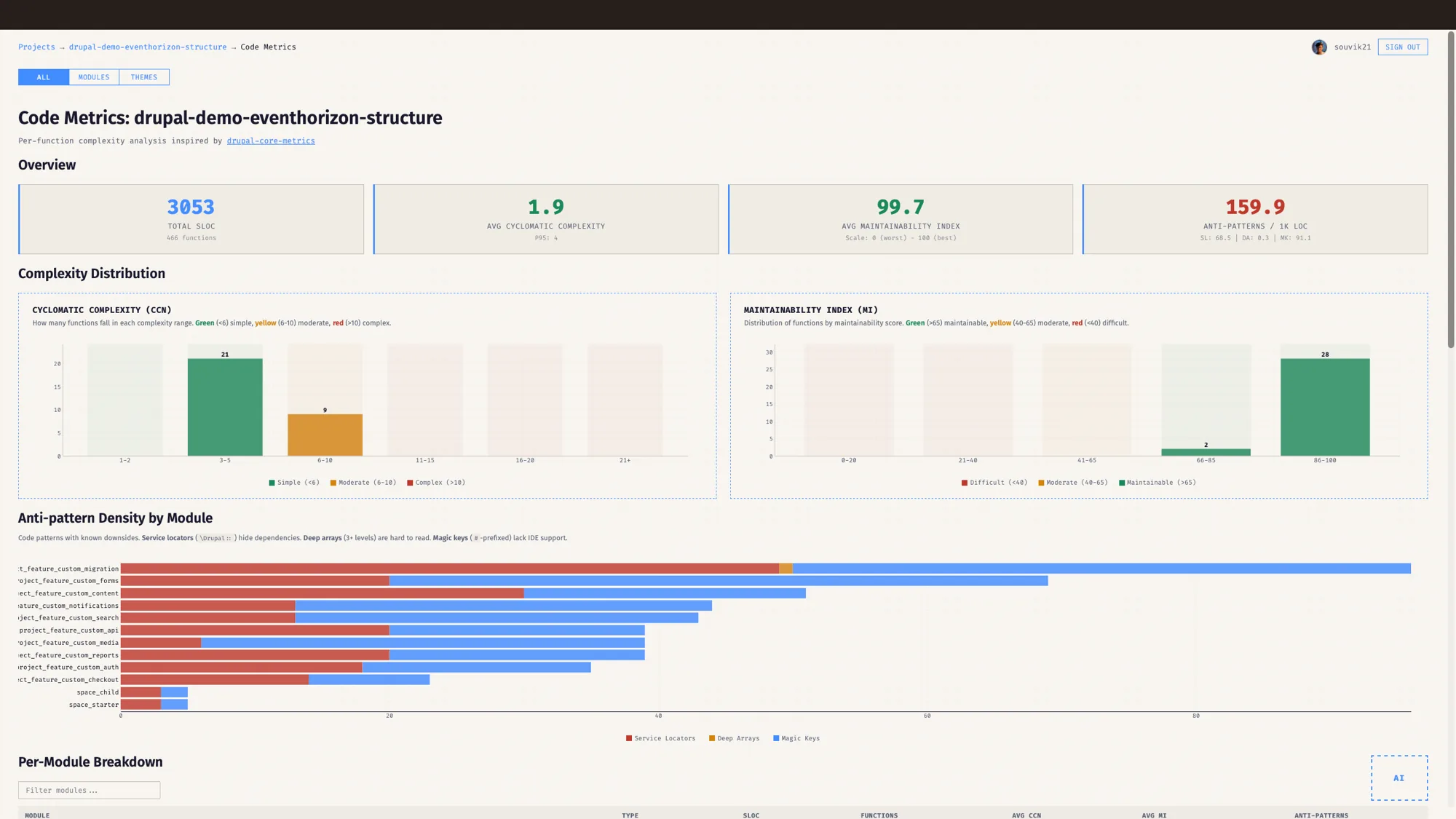Click the green 3-5 CCN bar
This screenshot has width=1456, height=819.
click(x=225, y=407)
